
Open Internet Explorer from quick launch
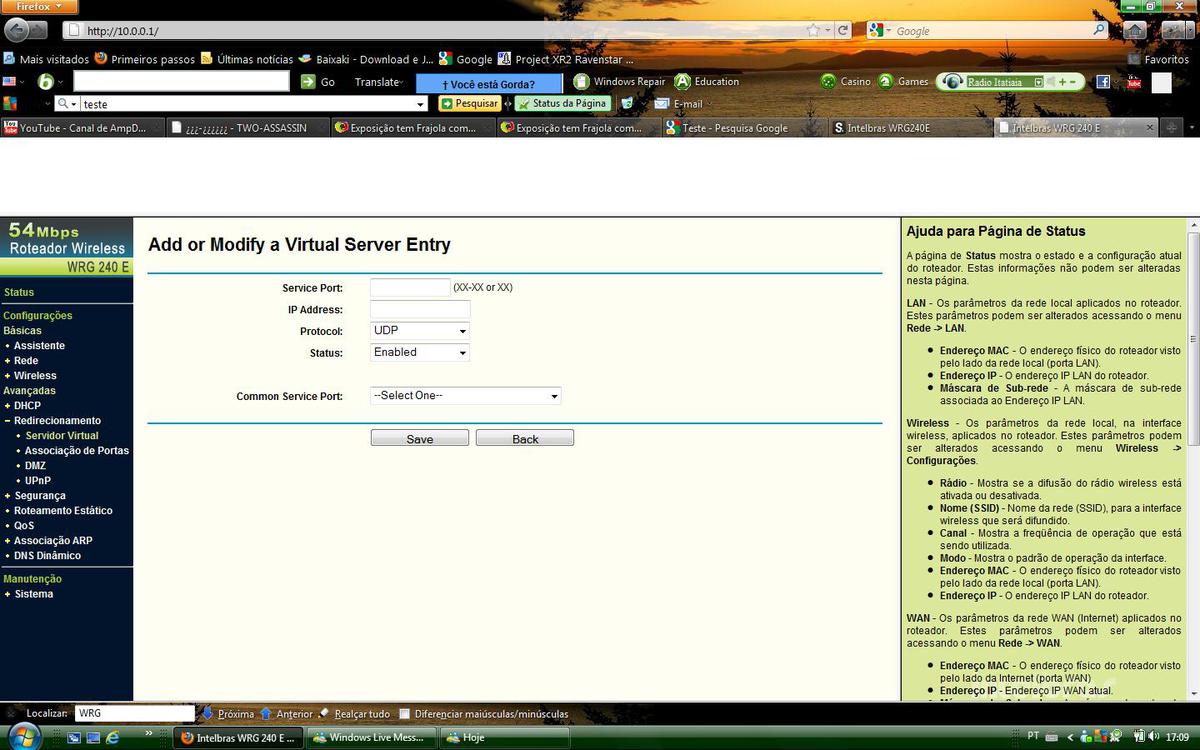[112, 738]
